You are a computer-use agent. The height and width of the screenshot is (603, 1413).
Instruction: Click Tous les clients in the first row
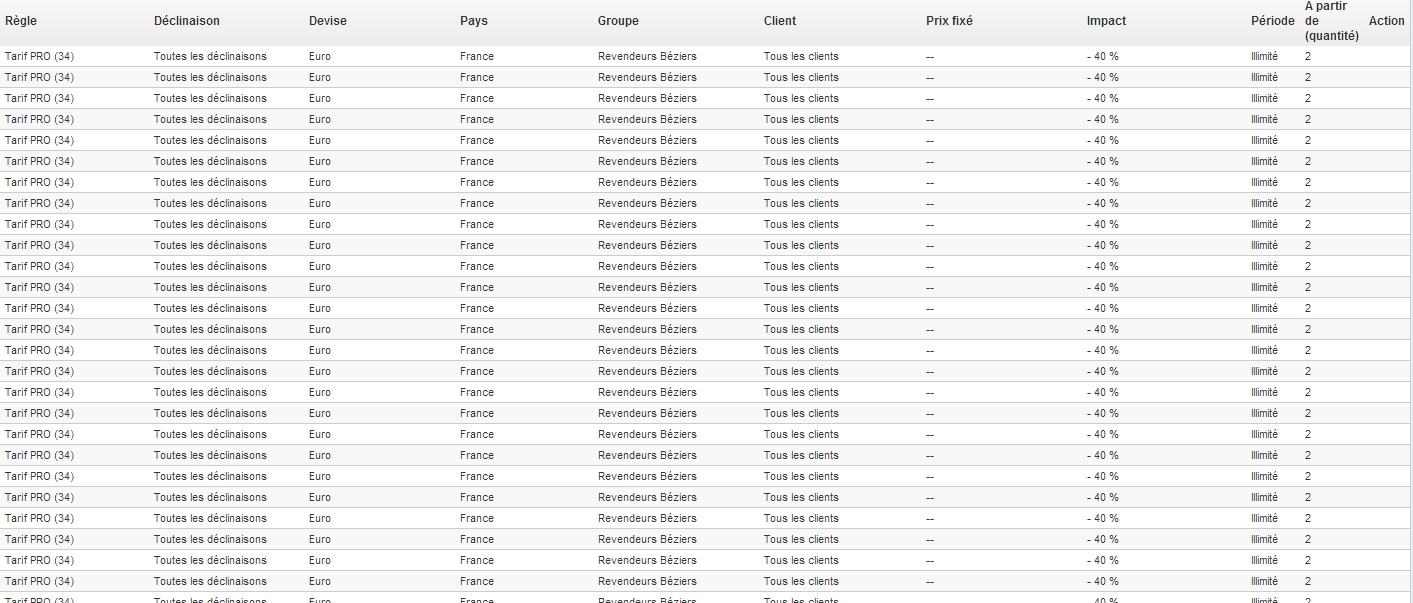(x=801, y=56)
